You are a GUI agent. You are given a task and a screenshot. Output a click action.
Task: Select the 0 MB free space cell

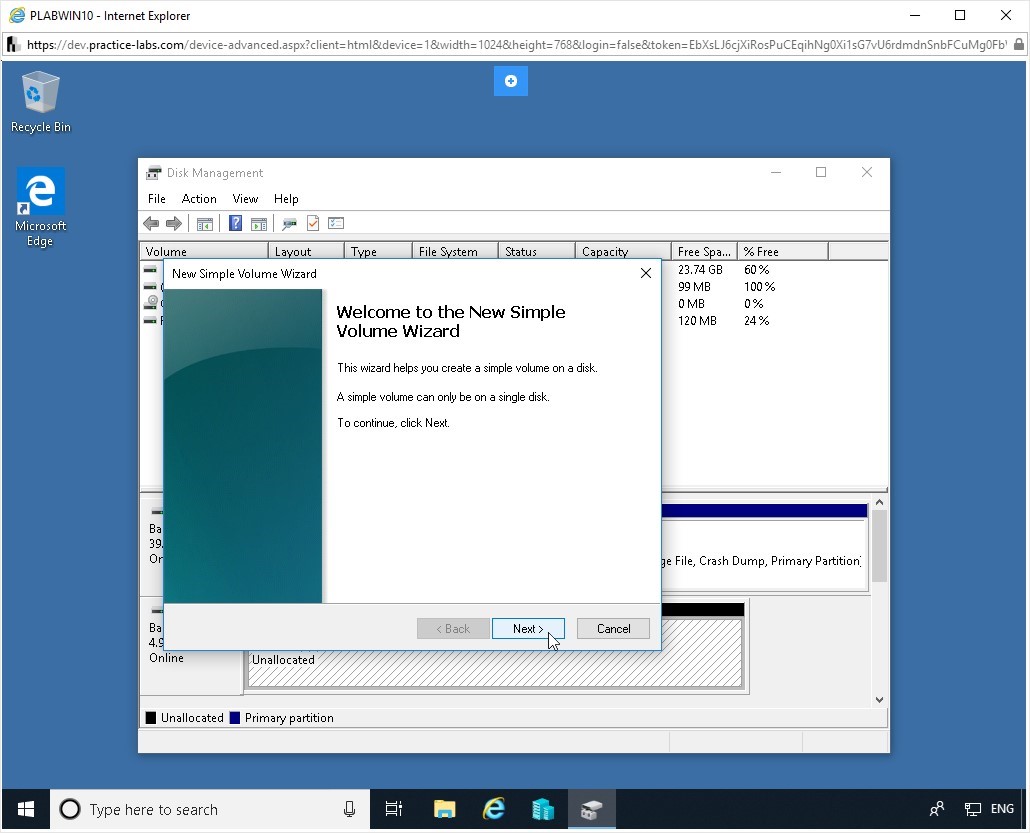click(x=691, y=304)
